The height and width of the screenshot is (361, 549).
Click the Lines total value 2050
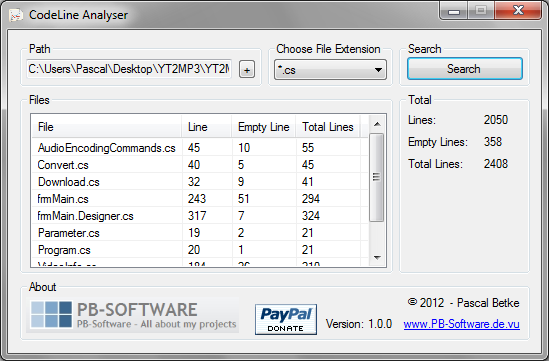(x=496, y=120)
